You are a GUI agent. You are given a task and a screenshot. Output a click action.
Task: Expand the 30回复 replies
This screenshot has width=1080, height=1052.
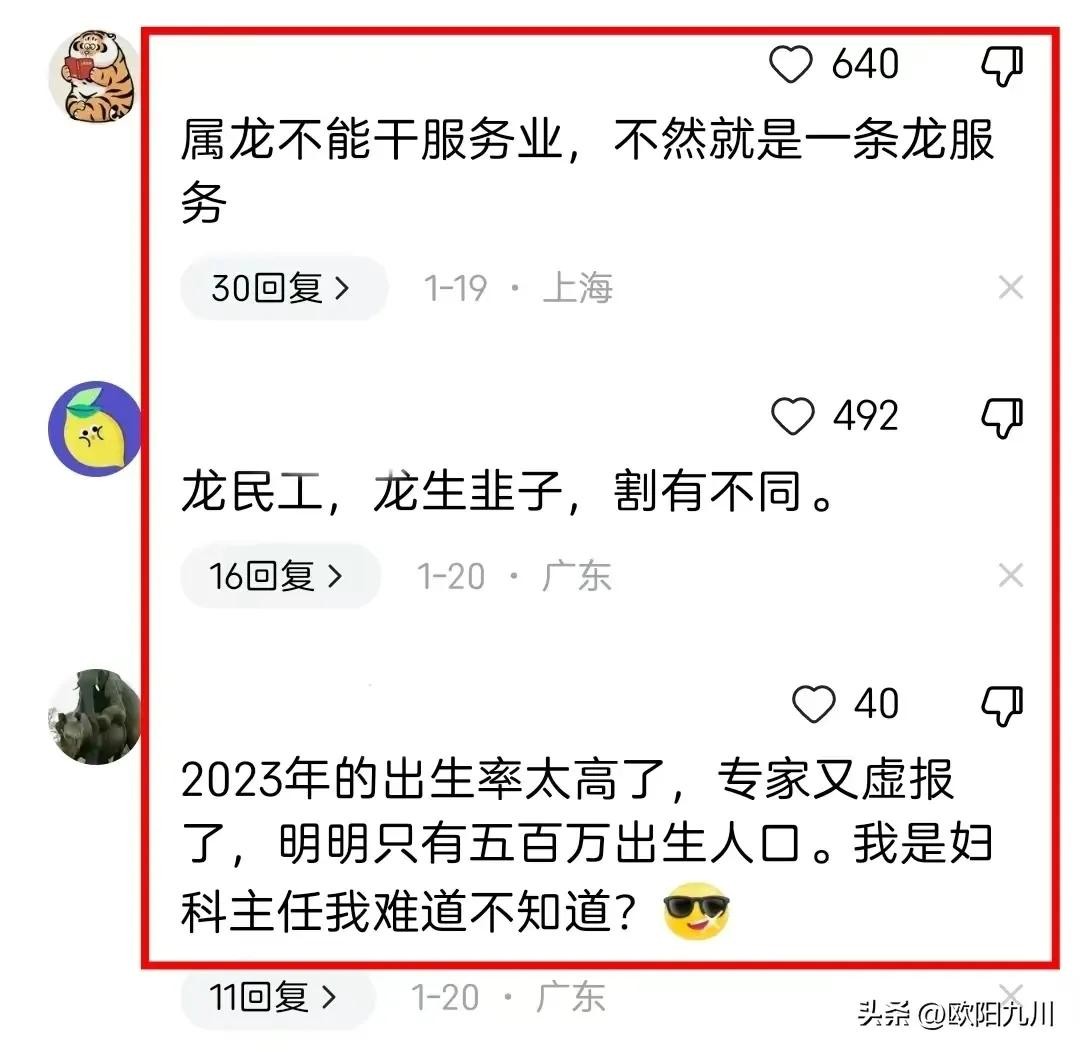point(284,288)
